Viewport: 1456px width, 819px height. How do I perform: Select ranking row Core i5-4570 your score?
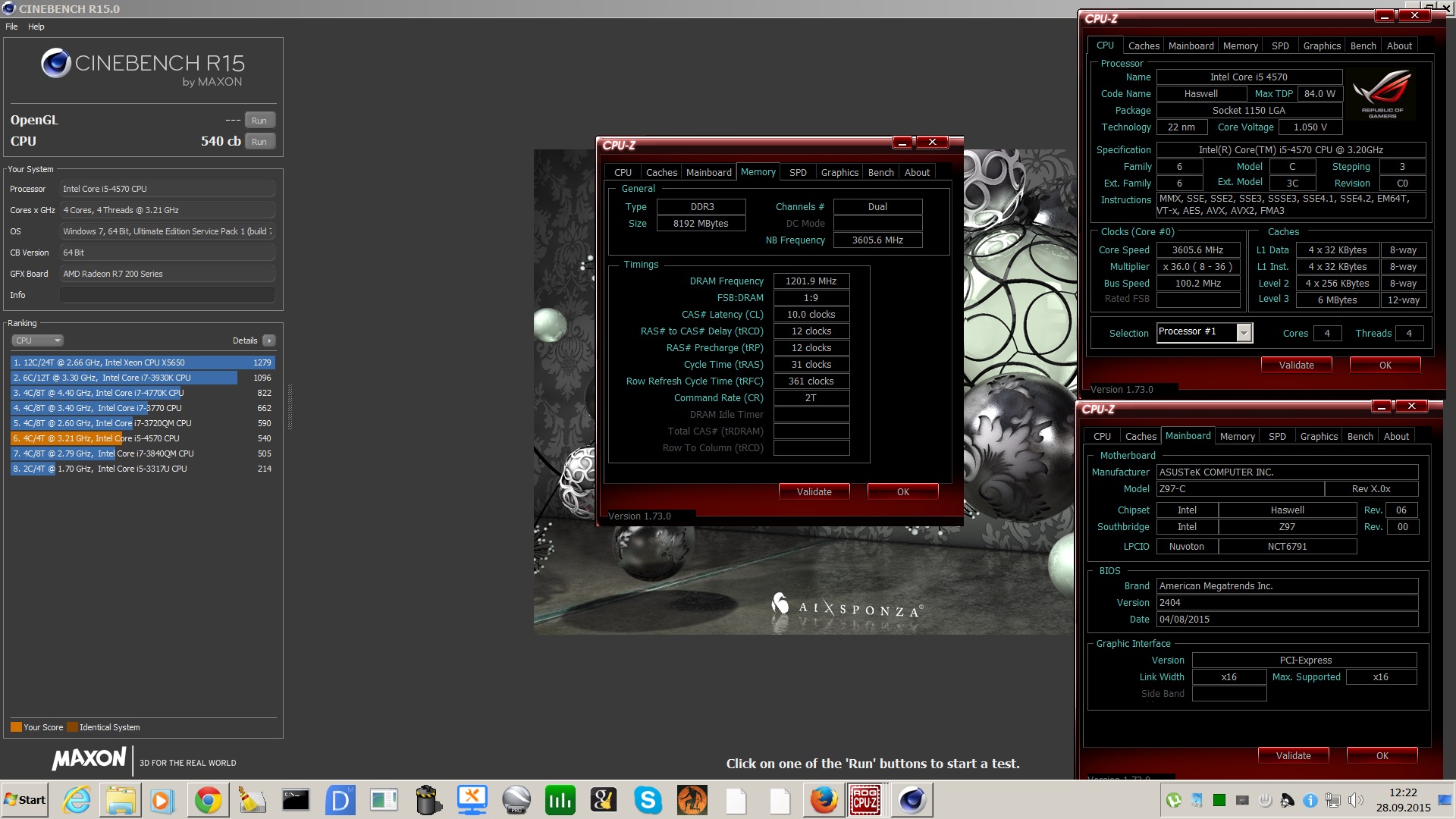[x=142, y=438]
